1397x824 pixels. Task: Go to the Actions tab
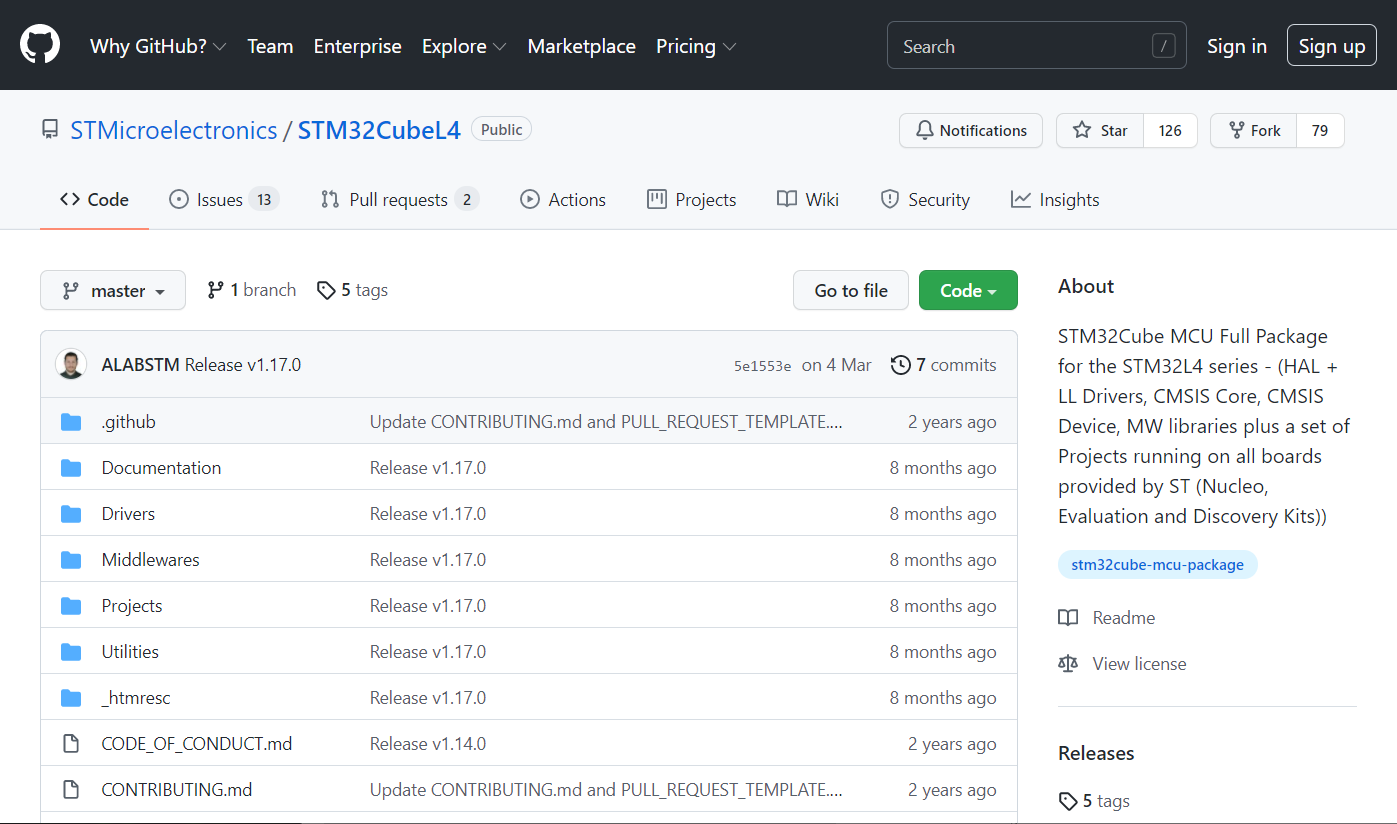[x=563, y=200]
